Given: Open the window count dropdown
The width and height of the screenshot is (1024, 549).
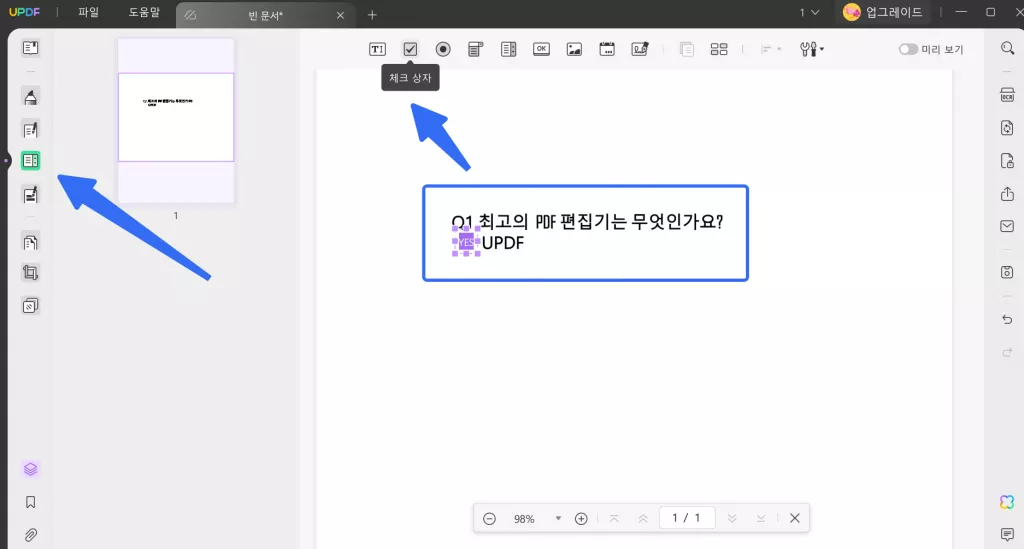Looking at the screenshot, I should click(x=809, y=12).
